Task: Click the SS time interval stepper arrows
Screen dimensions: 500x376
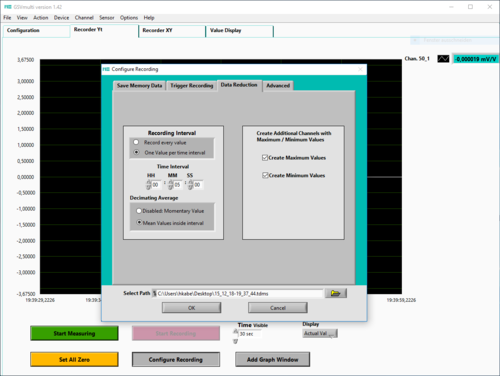Action: [x=190, y=185]
